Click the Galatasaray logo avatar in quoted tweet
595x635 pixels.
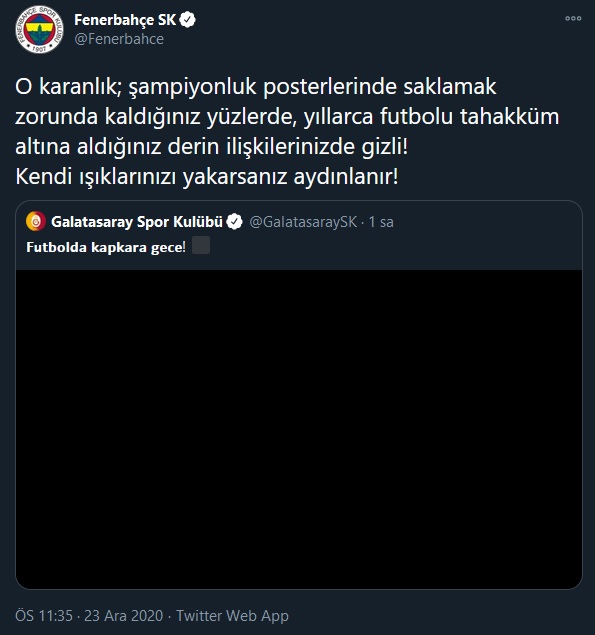coord(36,222)
